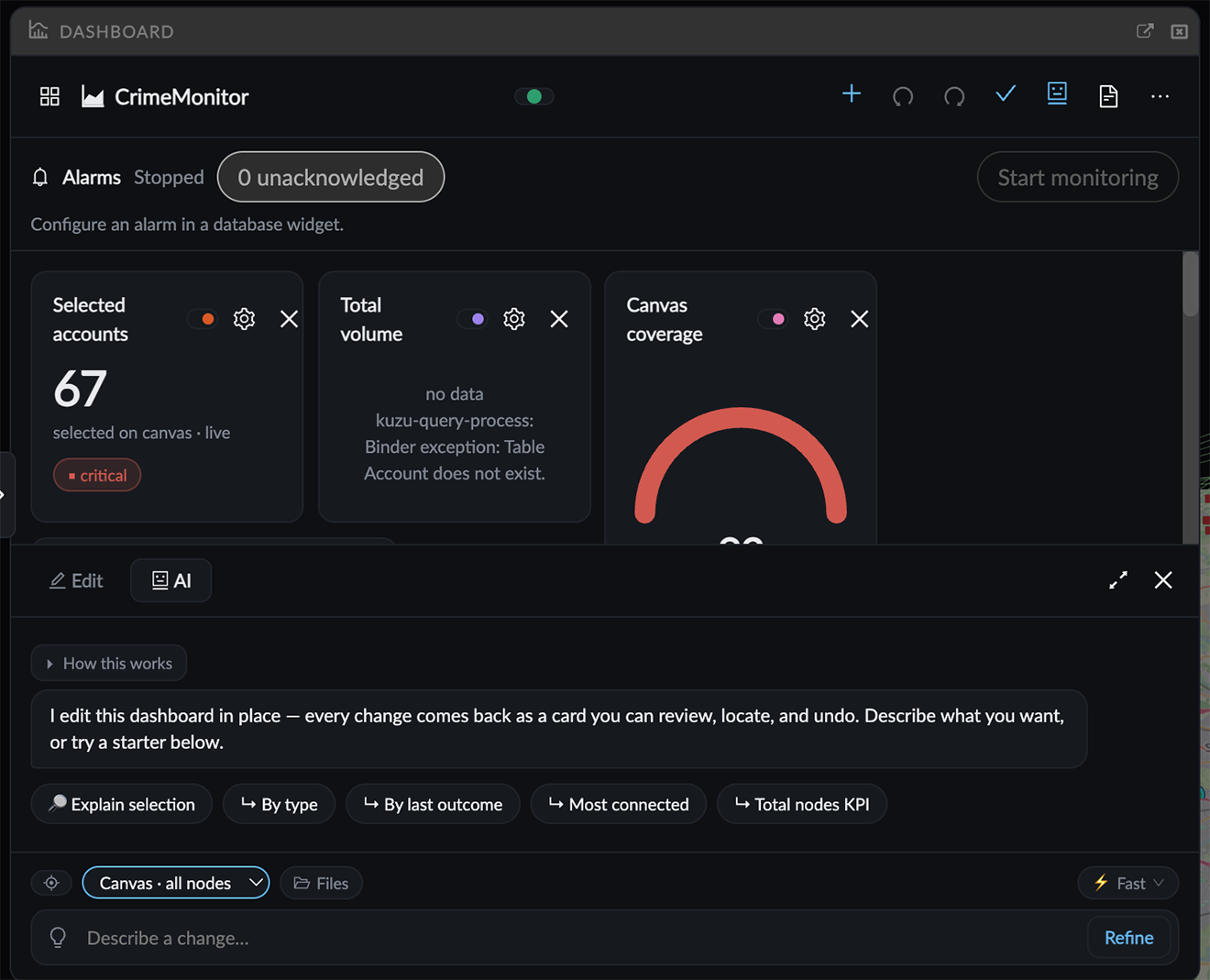Viewport: 1210px width, 980px height.
Task: Expand the AI panel to full size
Action: click(x=1118, y=580)
